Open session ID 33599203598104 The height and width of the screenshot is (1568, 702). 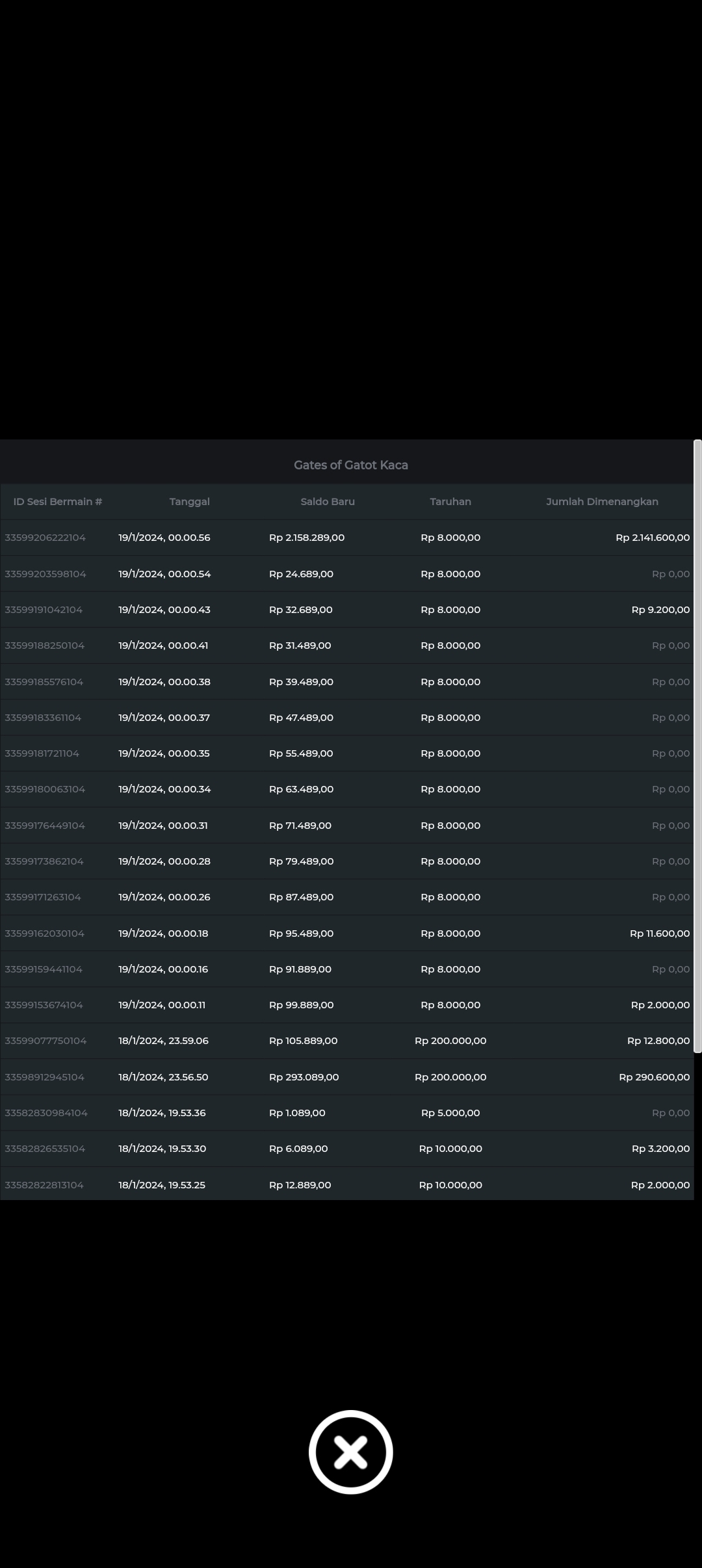[45, 574]
